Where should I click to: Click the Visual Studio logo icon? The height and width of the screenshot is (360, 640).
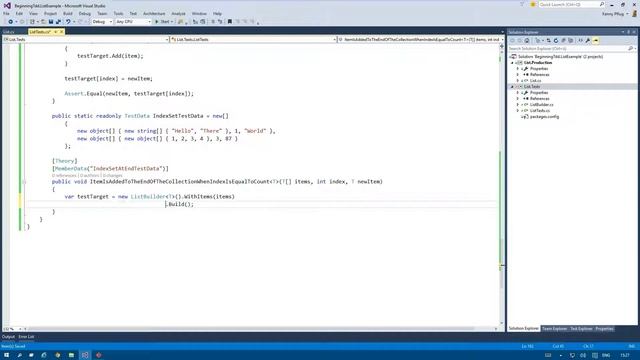(7, 6)
